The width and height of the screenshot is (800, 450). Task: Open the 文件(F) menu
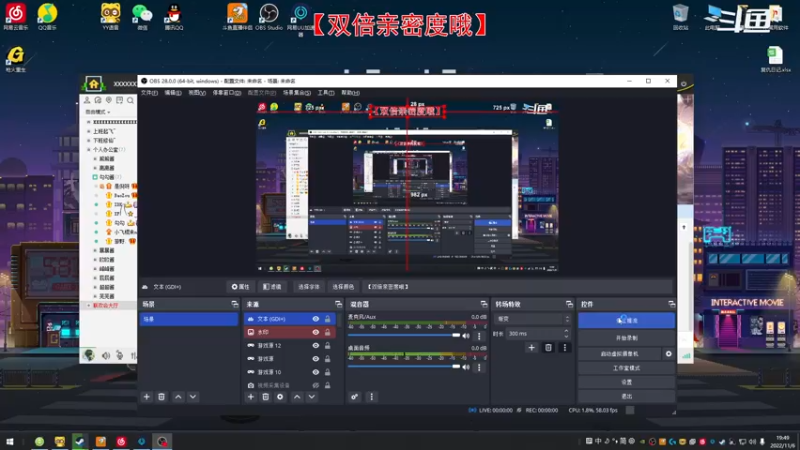coord(149,93)
